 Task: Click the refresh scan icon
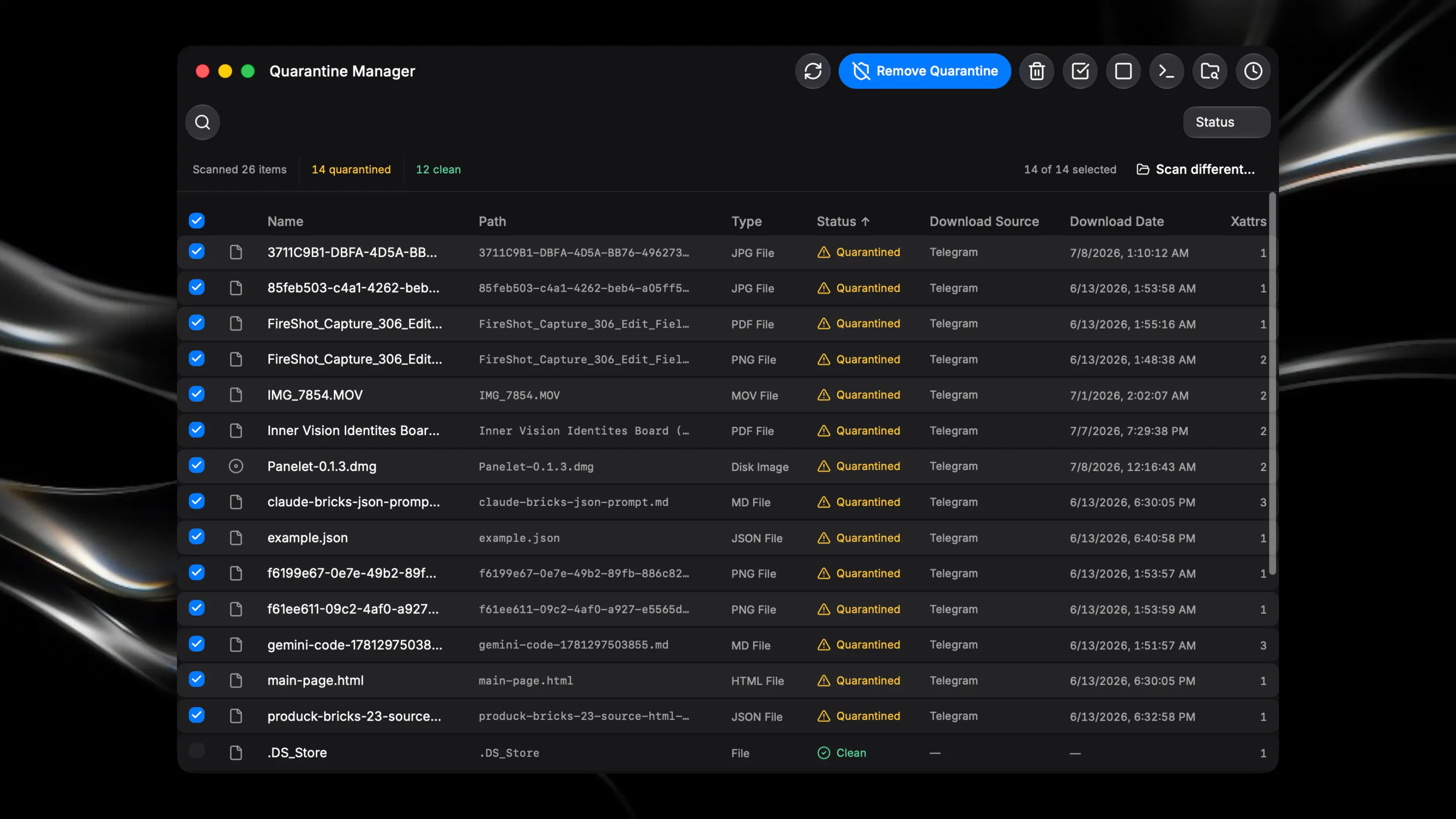(813, 71)
